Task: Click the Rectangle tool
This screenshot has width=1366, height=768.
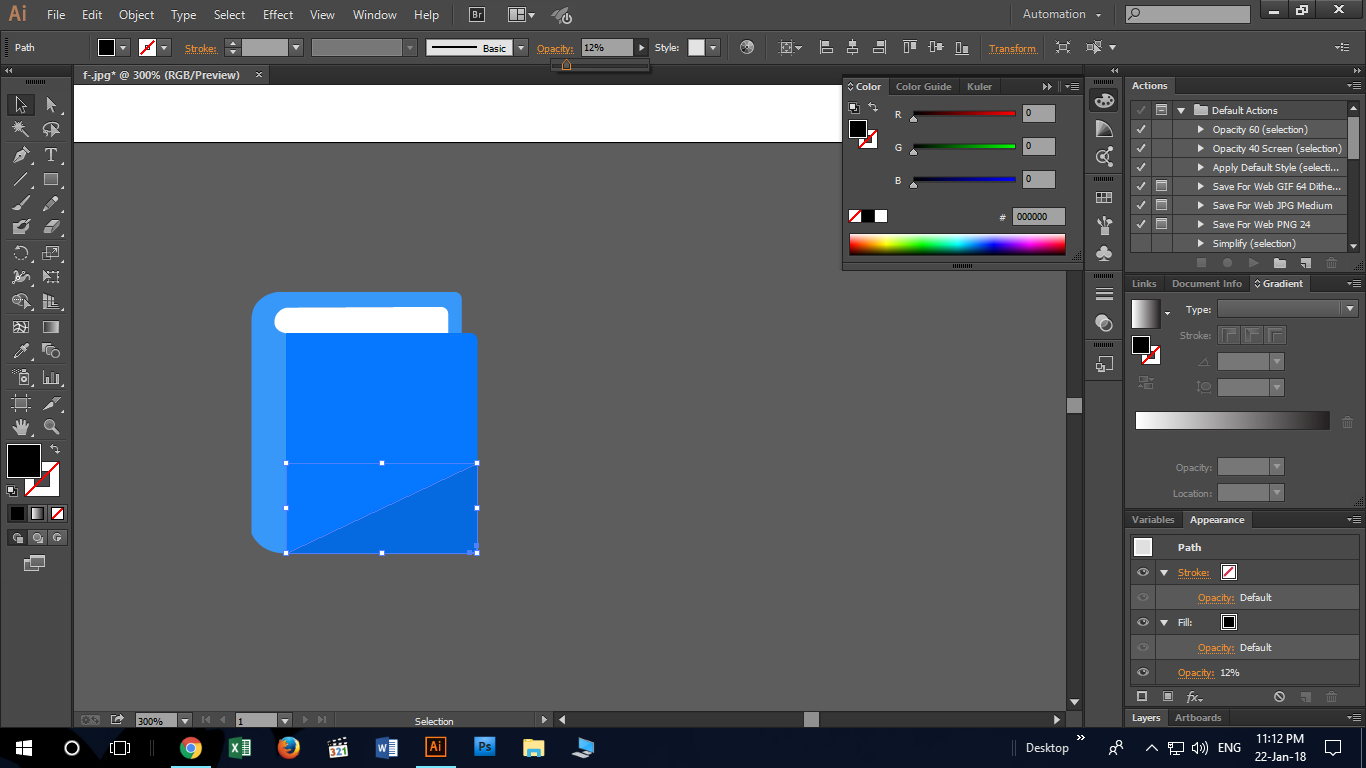Action: 51,180
